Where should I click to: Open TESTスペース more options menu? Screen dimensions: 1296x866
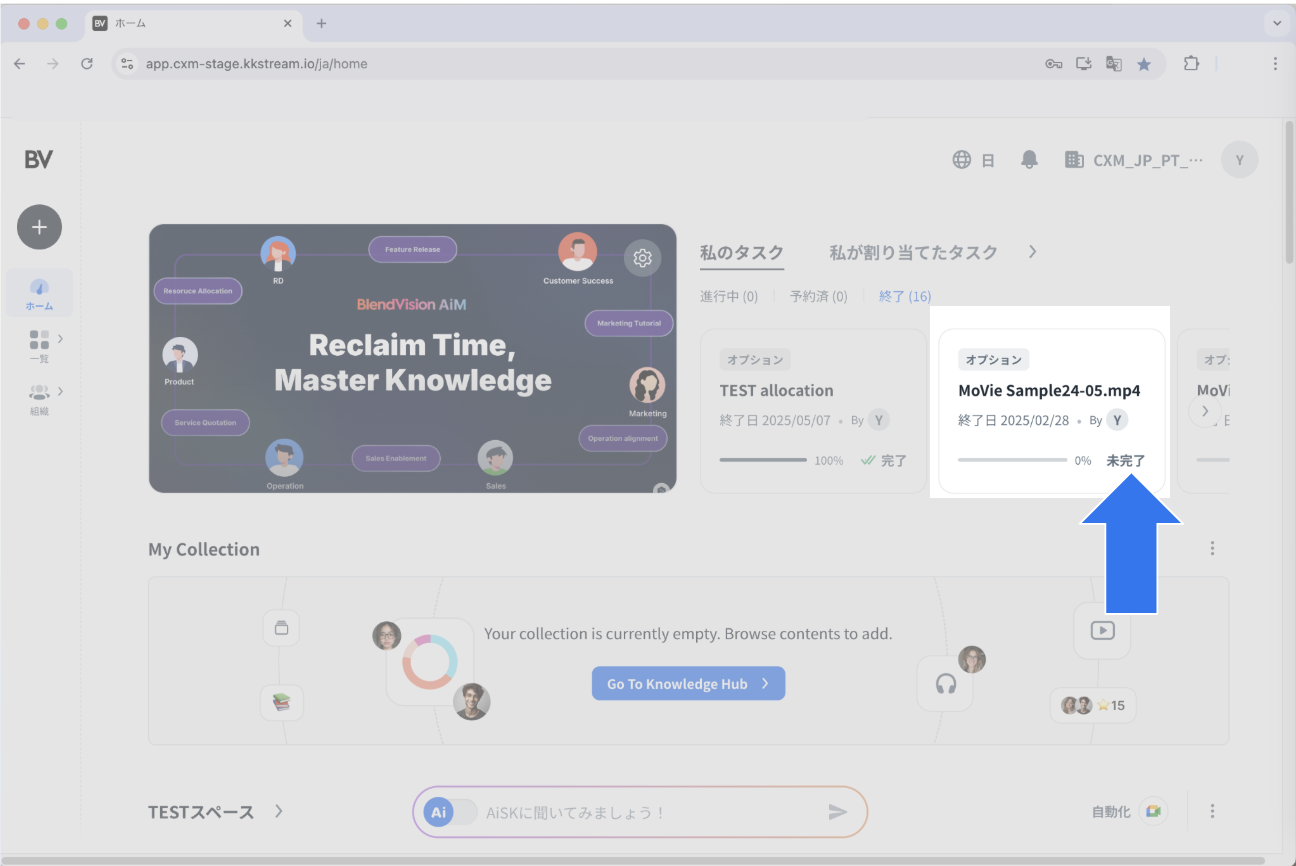(1212, 811)
